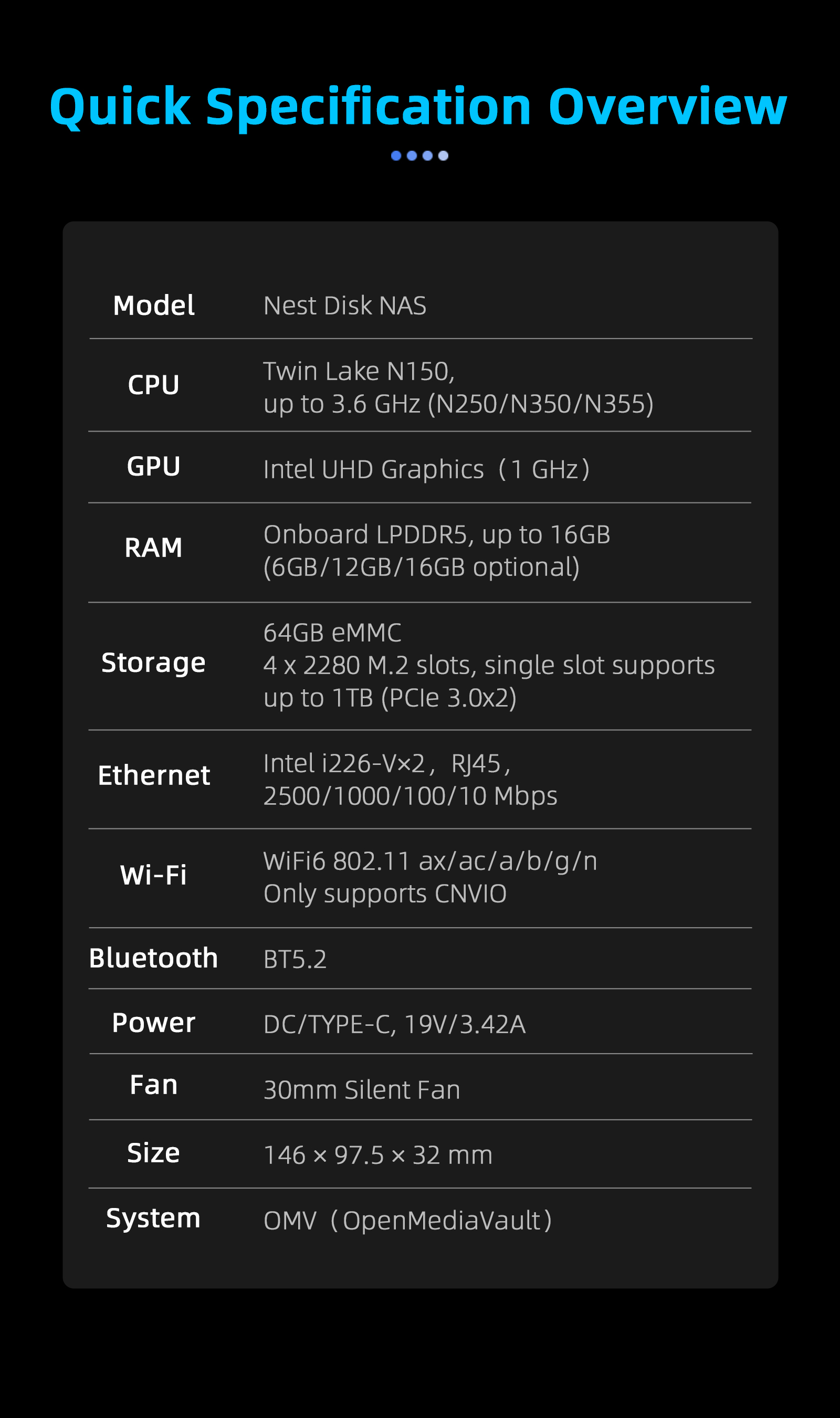Select the "Wi-Fi" row label

pyautogui.click(x=153, y=875)
